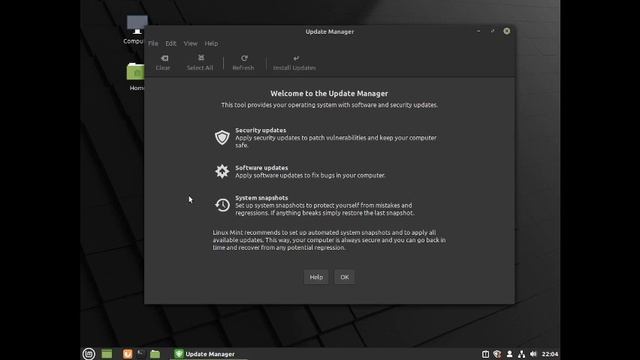Click the Refresh toolbar icon
Image resolution: width=640 pixels, height=360 pixels.
[x=244, y=58]
